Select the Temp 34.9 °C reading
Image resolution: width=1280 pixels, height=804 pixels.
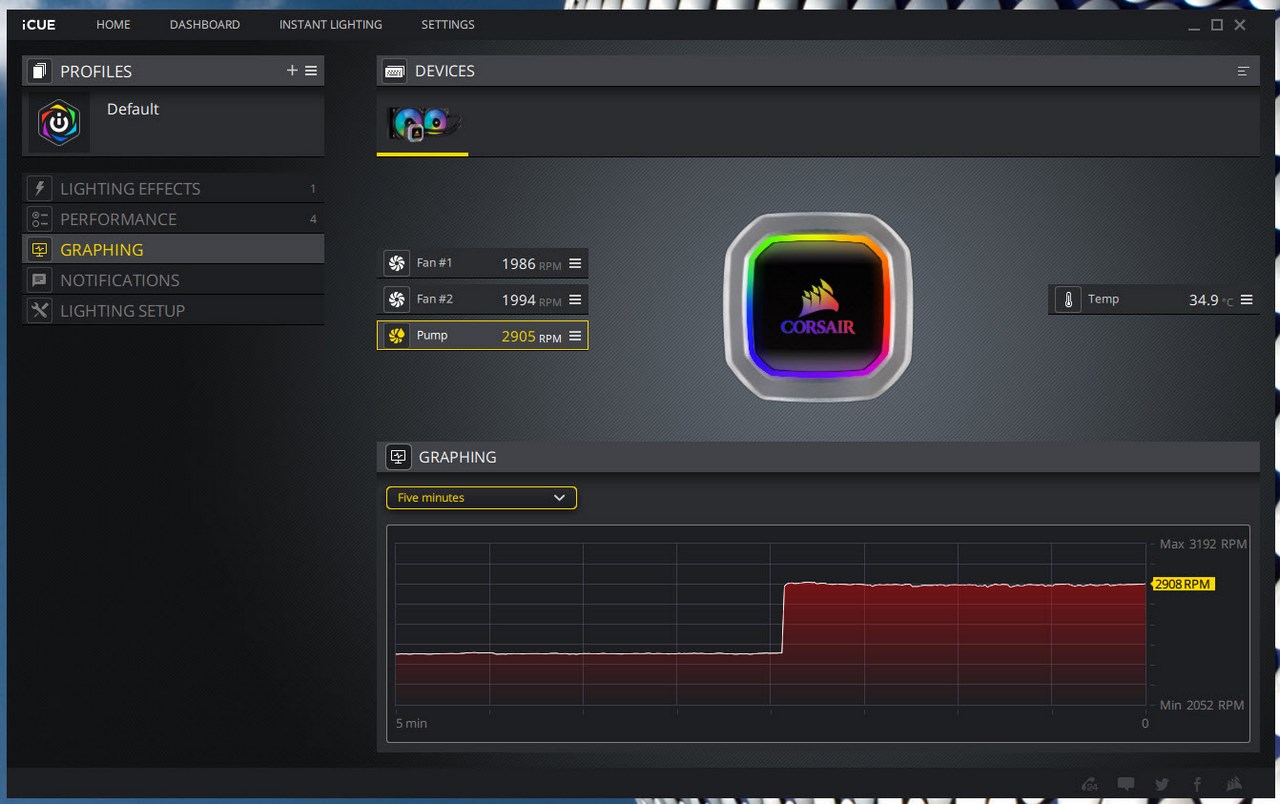1210,300
